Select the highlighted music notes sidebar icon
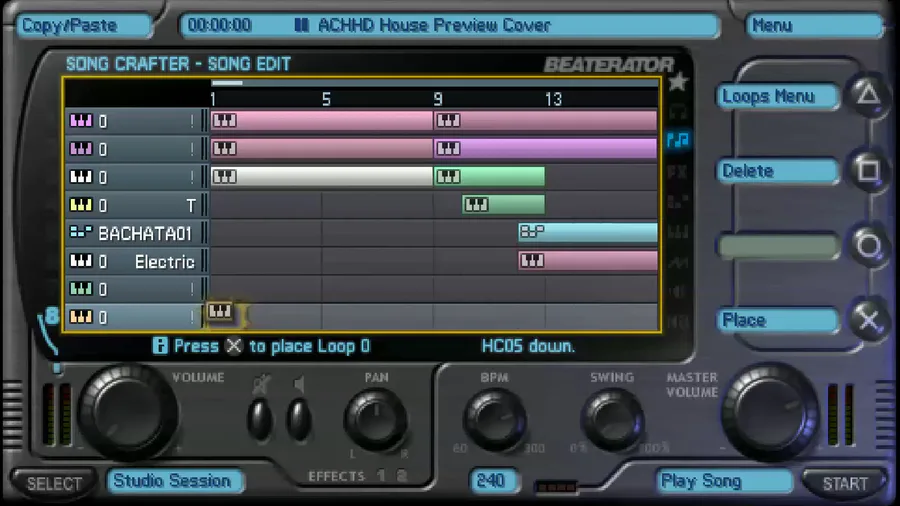This screenshot has height=506, width=900. click(678, 139)
